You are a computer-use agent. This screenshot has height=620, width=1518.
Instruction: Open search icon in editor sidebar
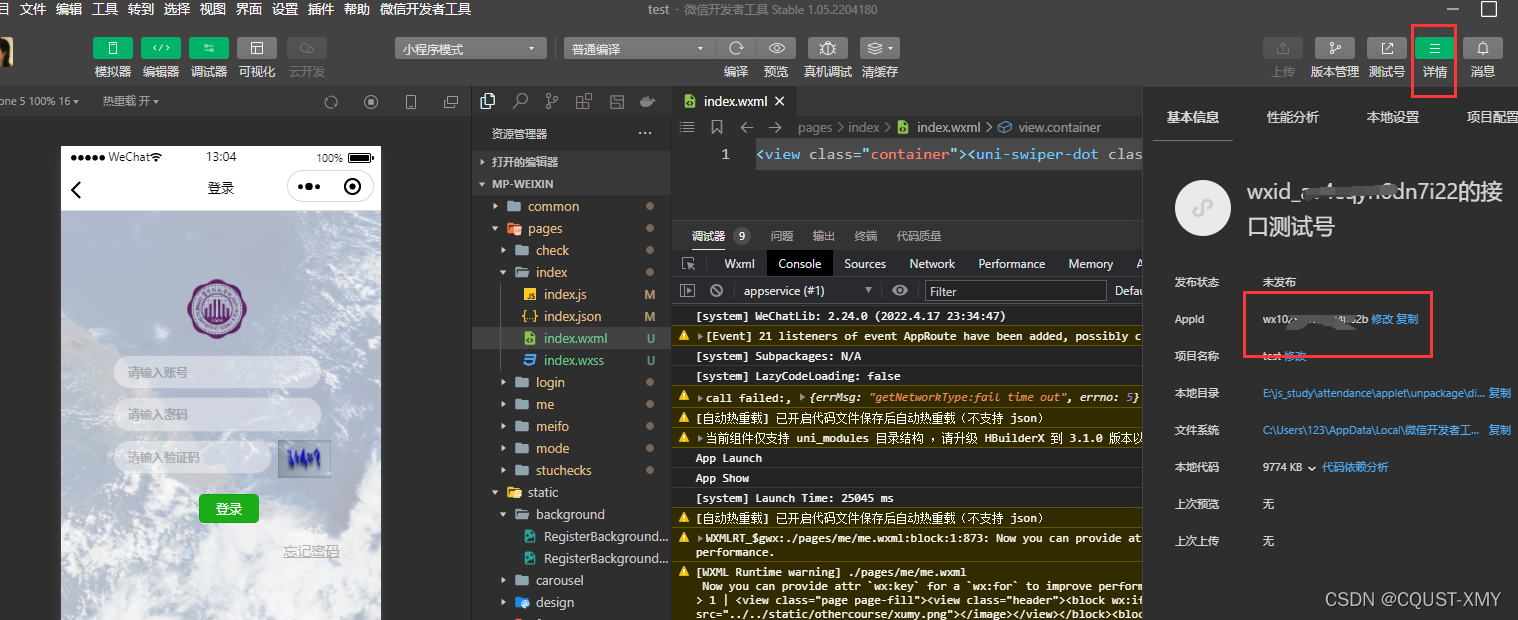(520, 101)
